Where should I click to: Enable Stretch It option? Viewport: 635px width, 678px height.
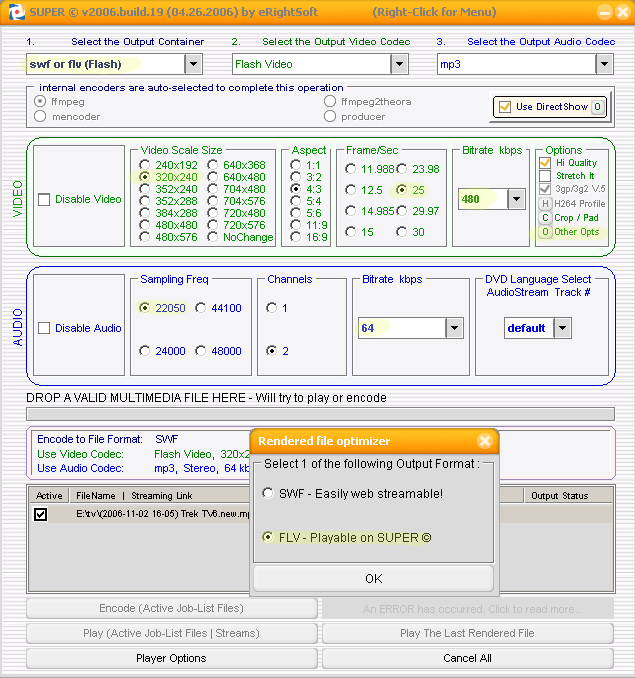545,176
